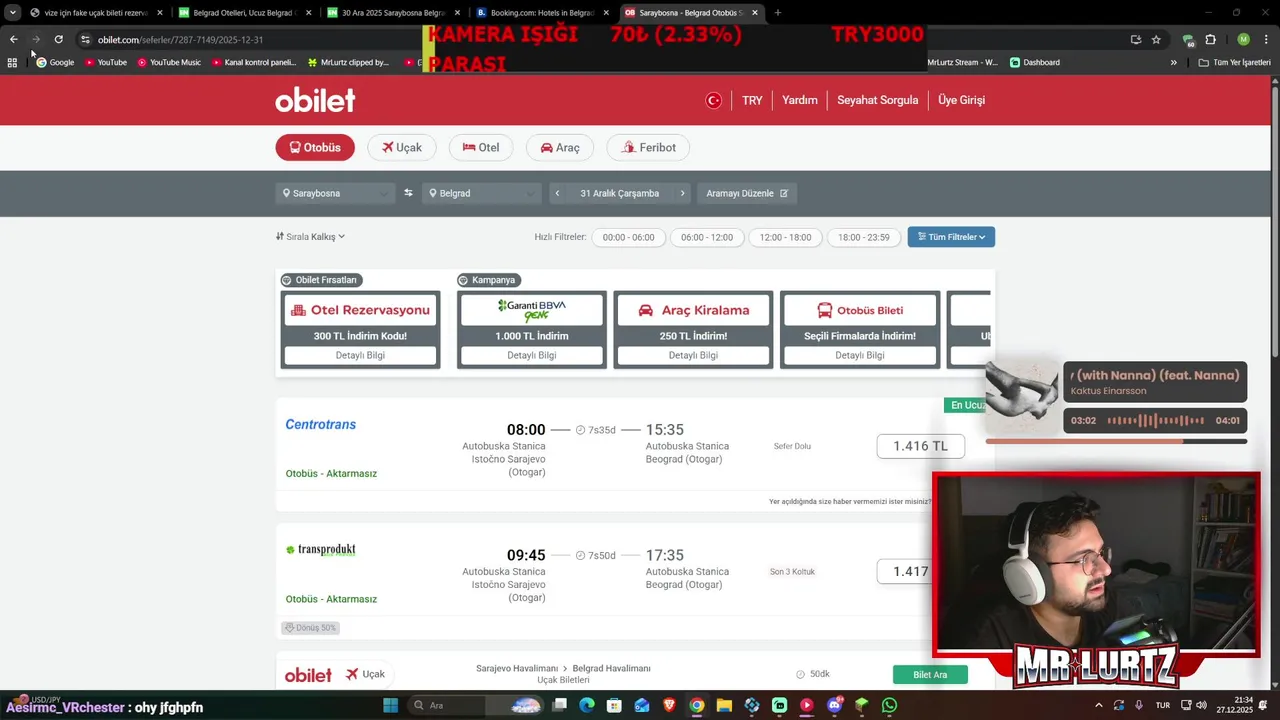Open YouTube Music bookmark

click(x=169, y=62)
